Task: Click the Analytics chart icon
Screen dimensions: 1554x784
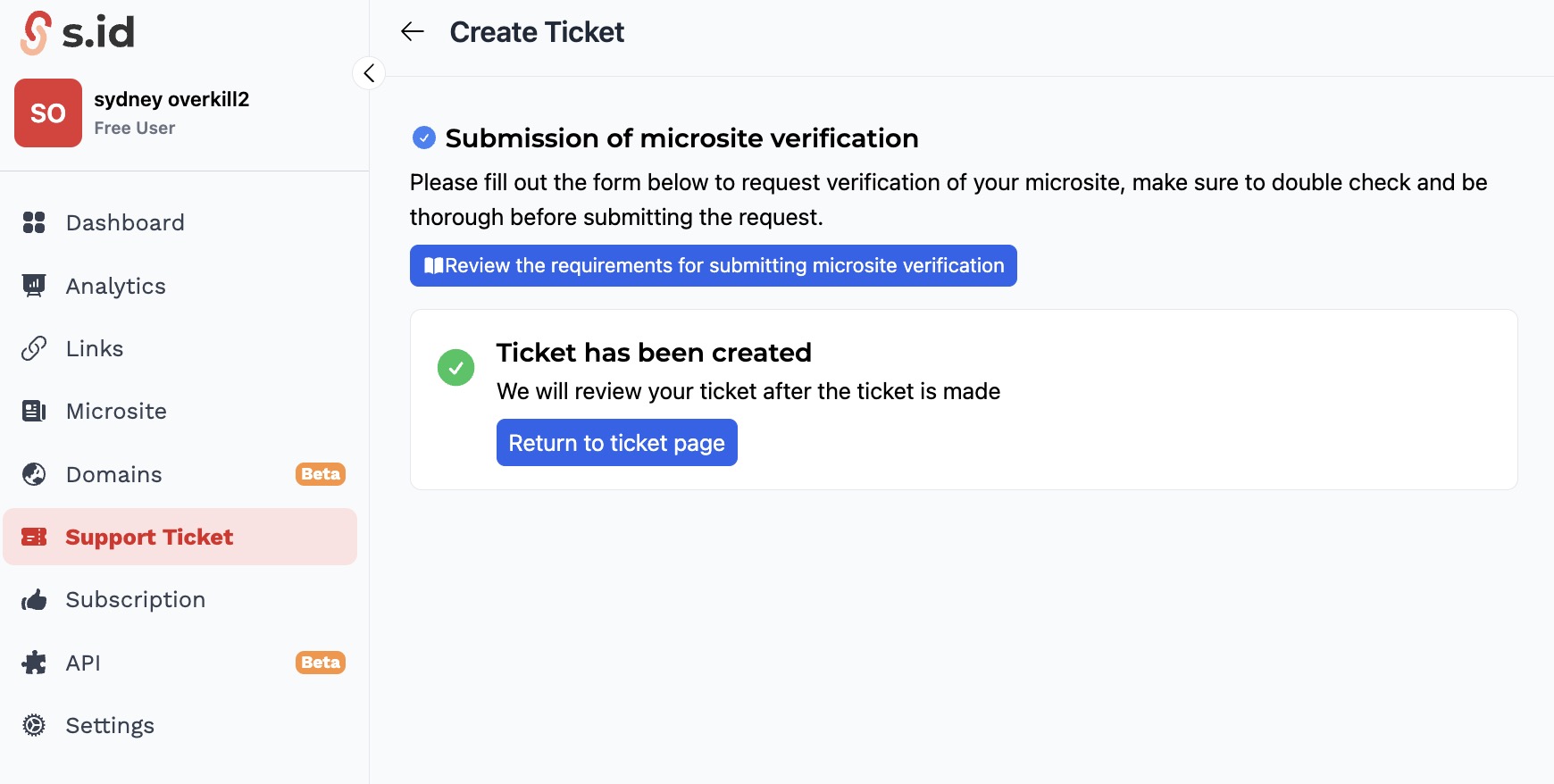Action: pyautogui.click(x=34, y=286)
